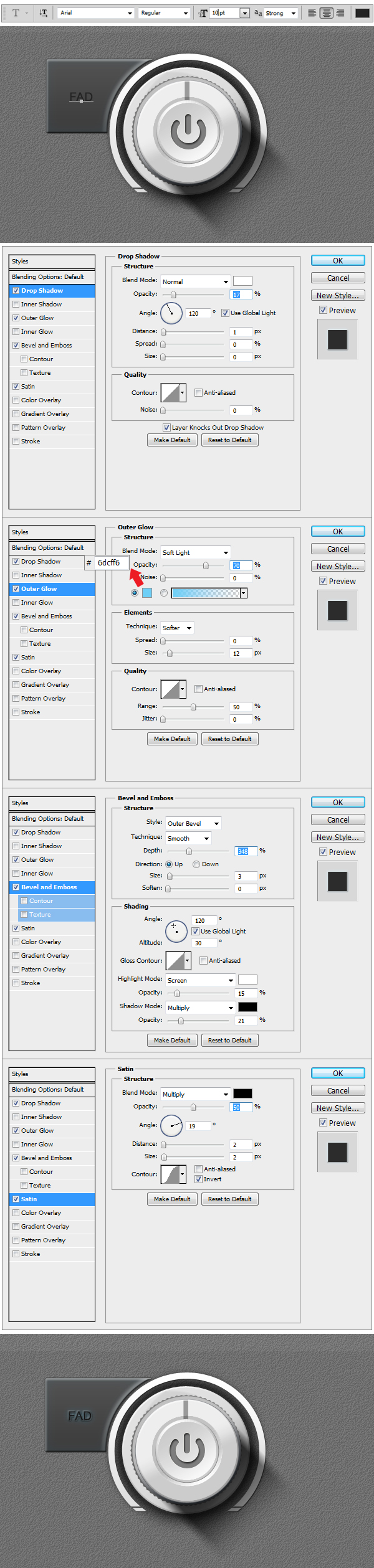Click the contour thumbnail in Outer Glow Quality
Screen dimensions: 374x1568
170,689
